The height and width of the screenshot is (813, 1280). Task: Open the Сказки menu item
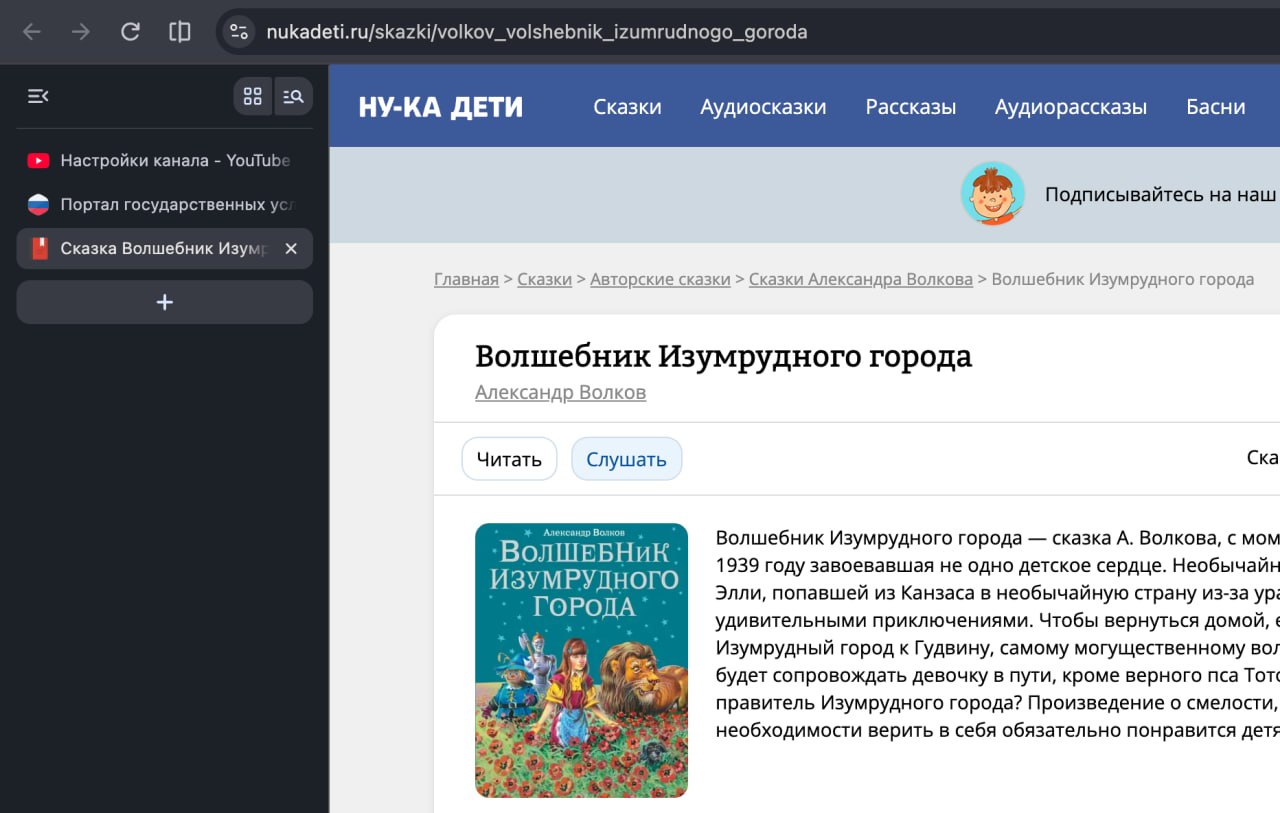pyautogui.click(x=627, y=107)
